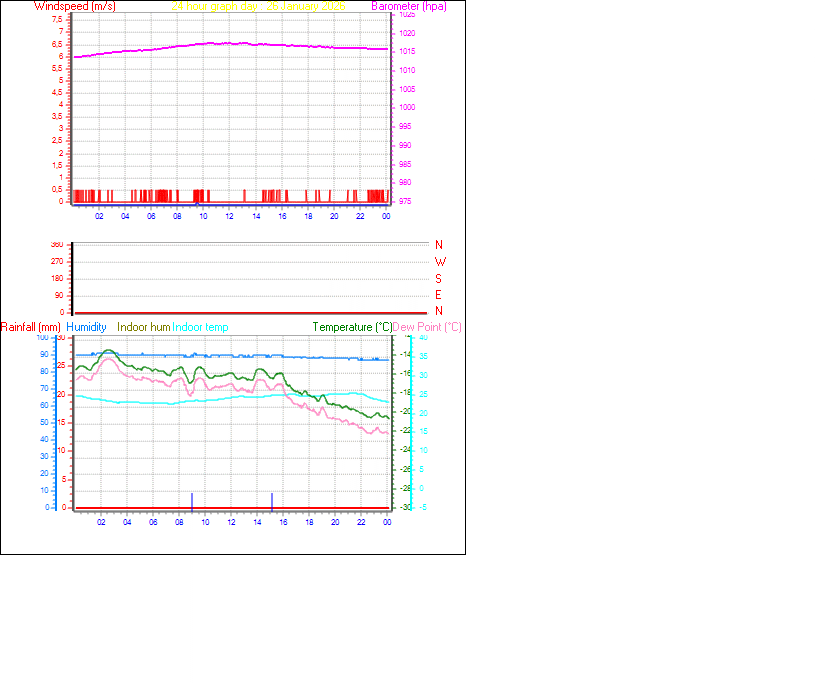Select the Rainfall (mm) legend label
This screenshot has height=683, width=816.
point(31,326)
